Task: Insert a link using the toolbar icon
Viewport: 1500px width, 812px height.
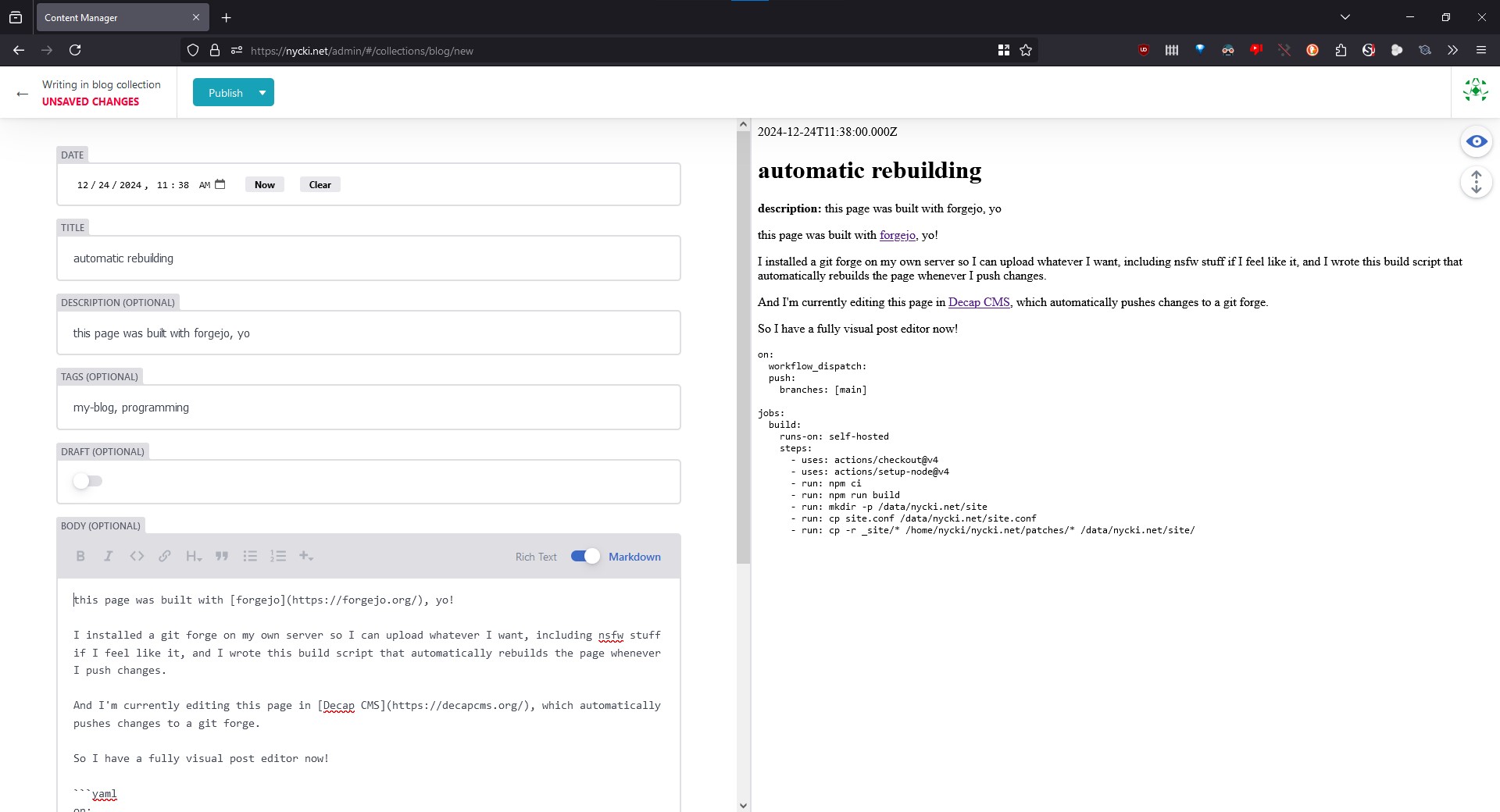Action: click(x=165, y=556)
